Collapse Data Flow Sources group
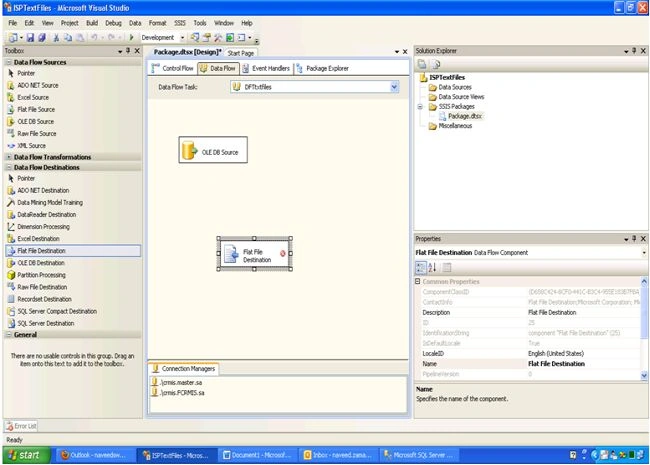 click(9, 62)
